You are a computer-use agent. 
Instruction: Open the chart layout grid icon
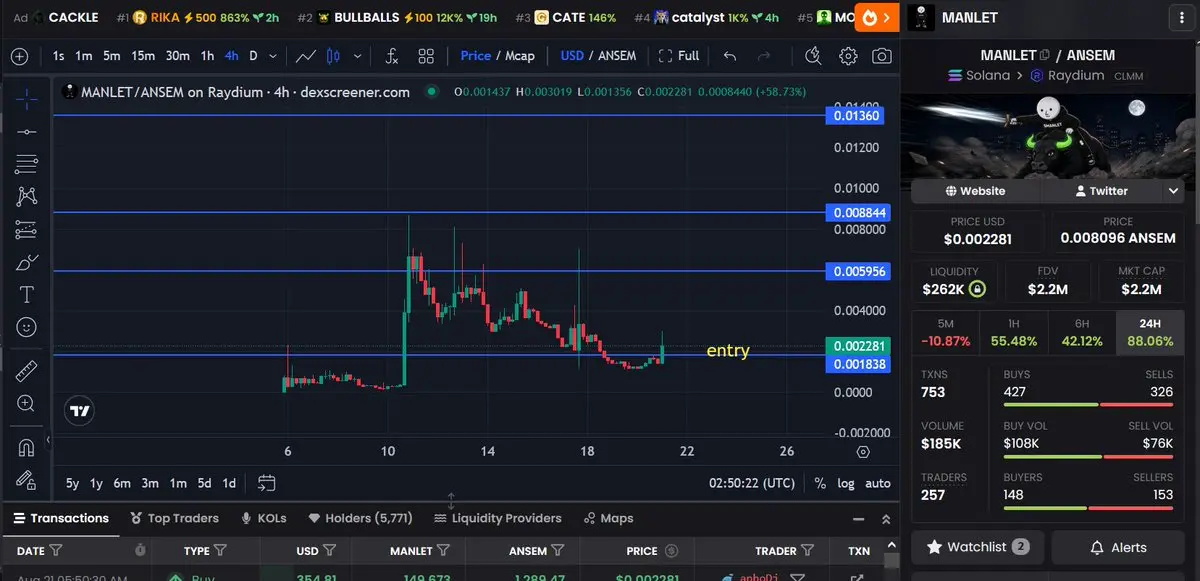pos(426,56)
